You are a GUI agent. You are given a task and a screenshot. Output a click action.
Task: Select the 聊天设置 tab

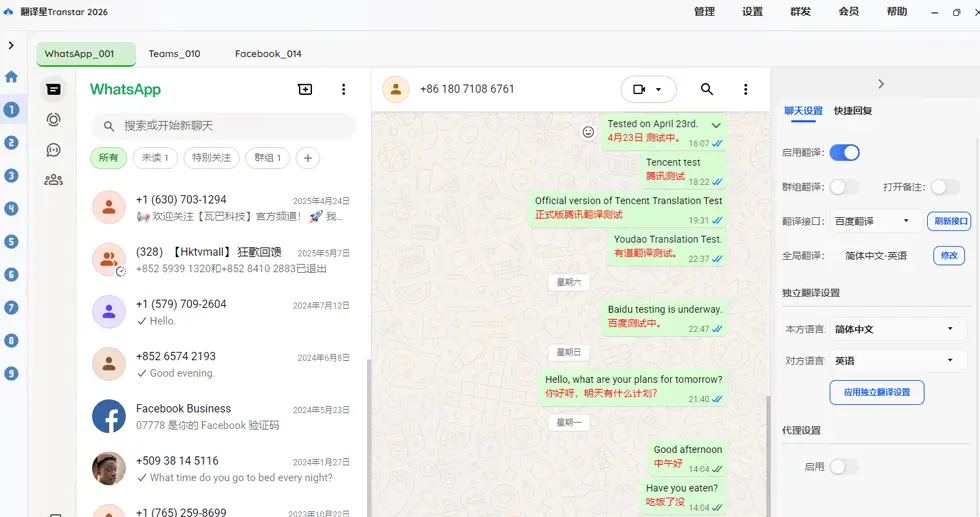pos(804,111)
